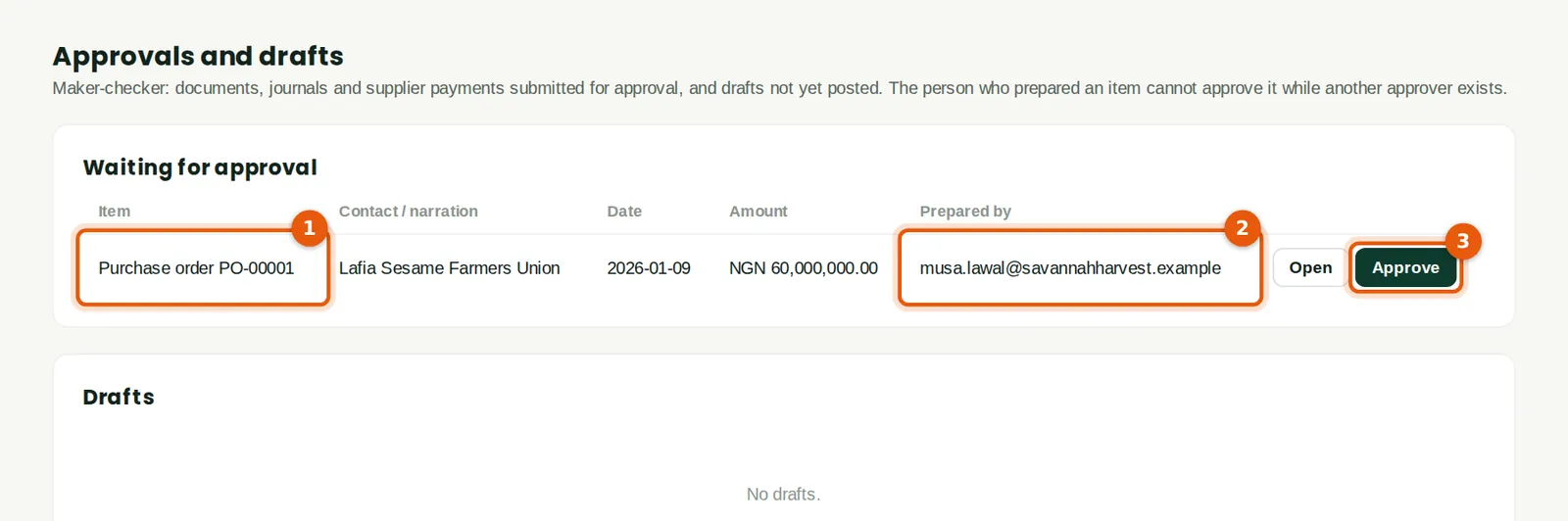Screen dimensions: 1568x521
Task: Click the orange badge numbered 3
Action: [1462, 241]
